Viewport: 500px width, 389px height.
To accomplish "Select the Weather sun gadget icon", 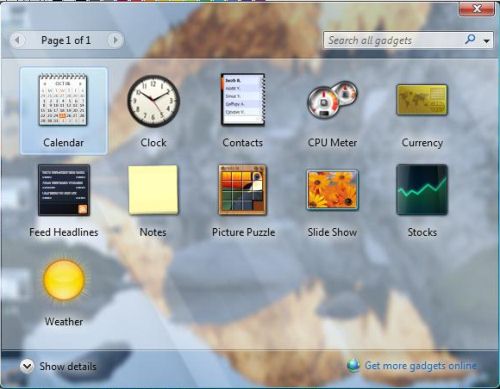I will click(64, 281).
